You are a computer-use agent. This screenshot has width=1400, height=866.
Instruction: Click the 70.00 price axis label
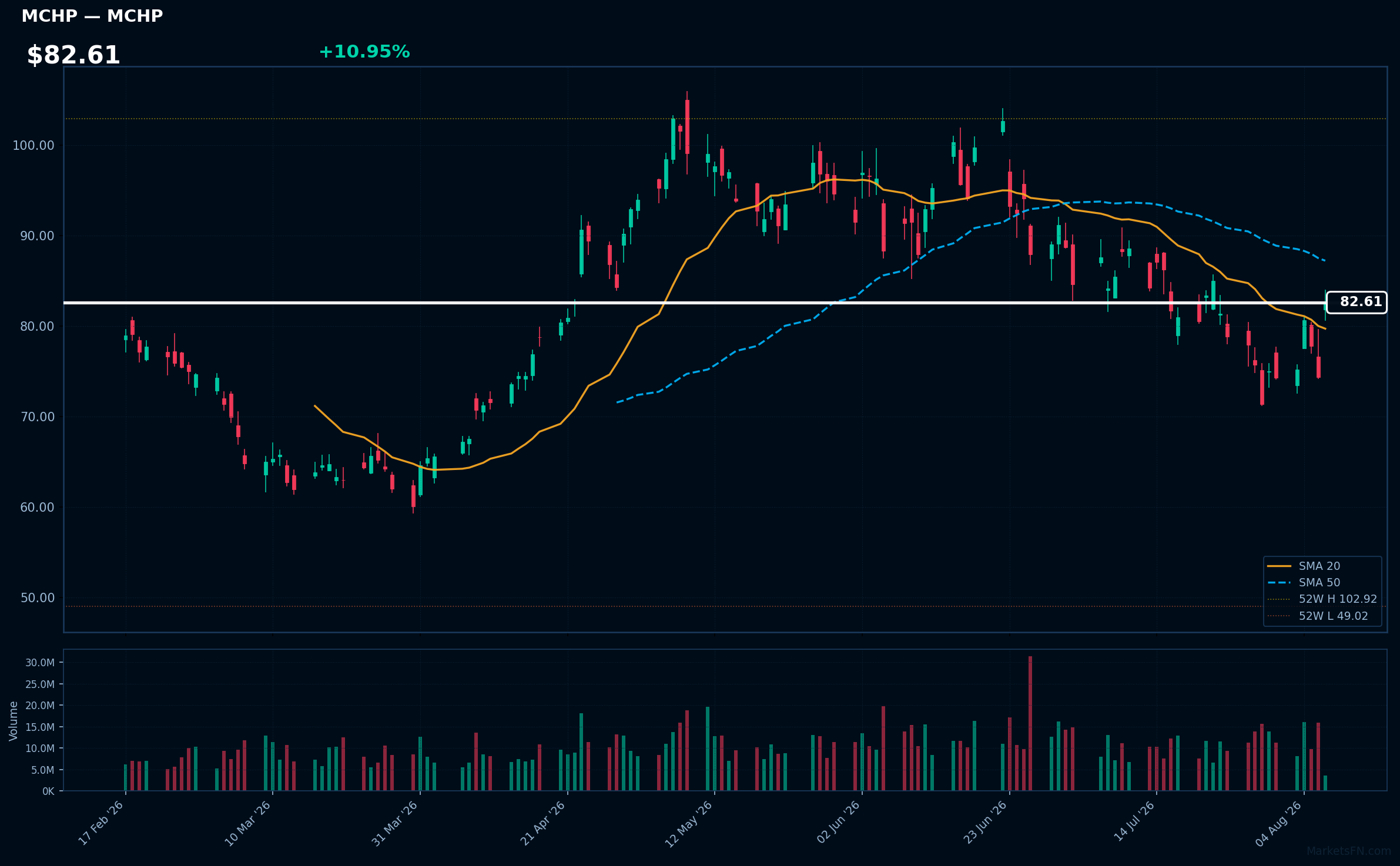tap(37, 417)
